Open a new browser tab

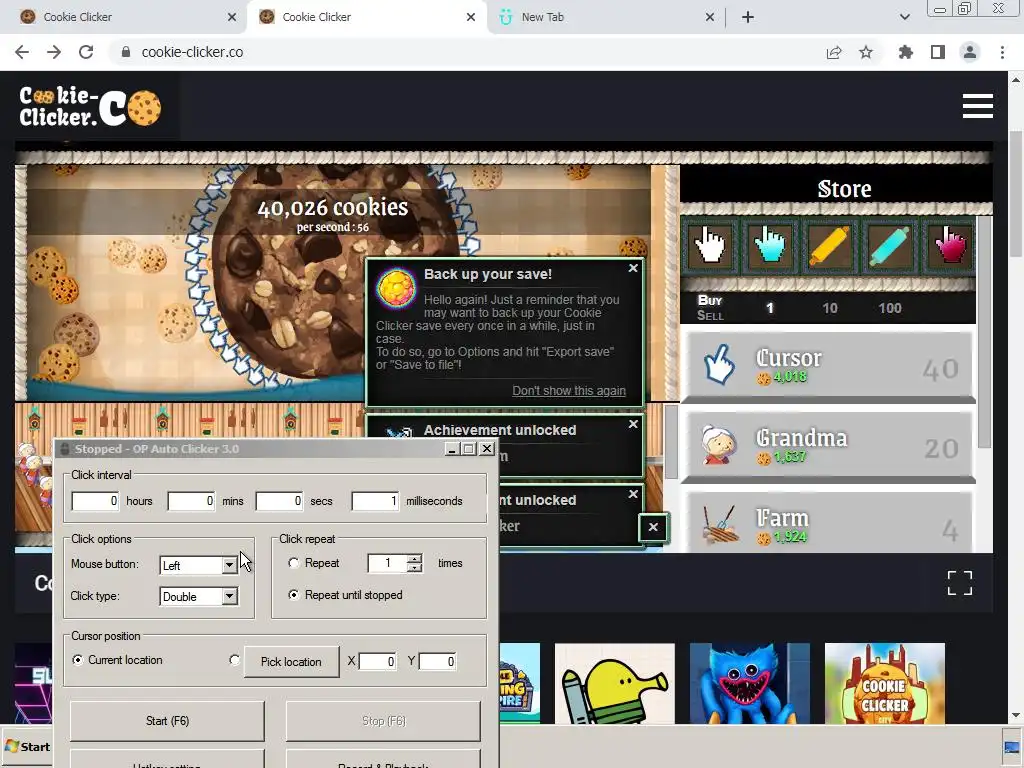click(748, 17)
